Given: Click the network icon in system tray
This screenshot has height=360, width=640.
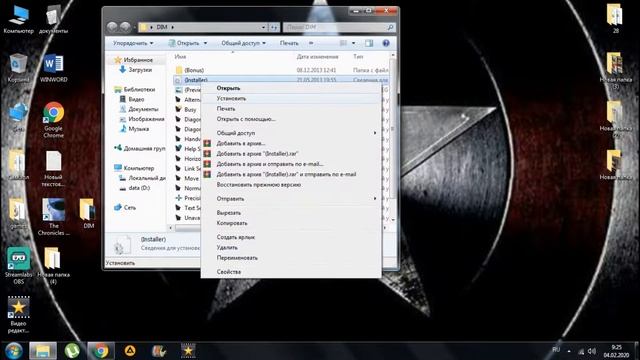Looking at the screenshot, I should pos(581,351).
